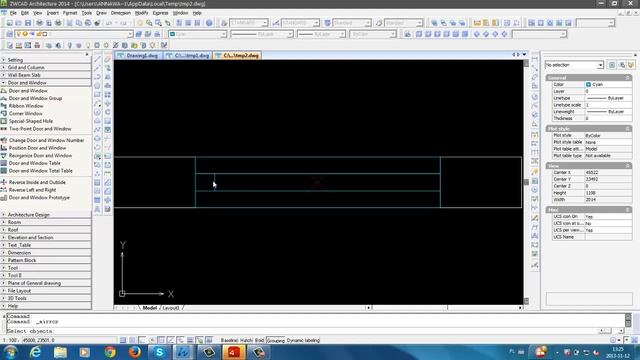Image resolution: width=640 pixels, height=360 pixels.
Task: Click the Door and Window tool icon
Action: click(4, 91)
